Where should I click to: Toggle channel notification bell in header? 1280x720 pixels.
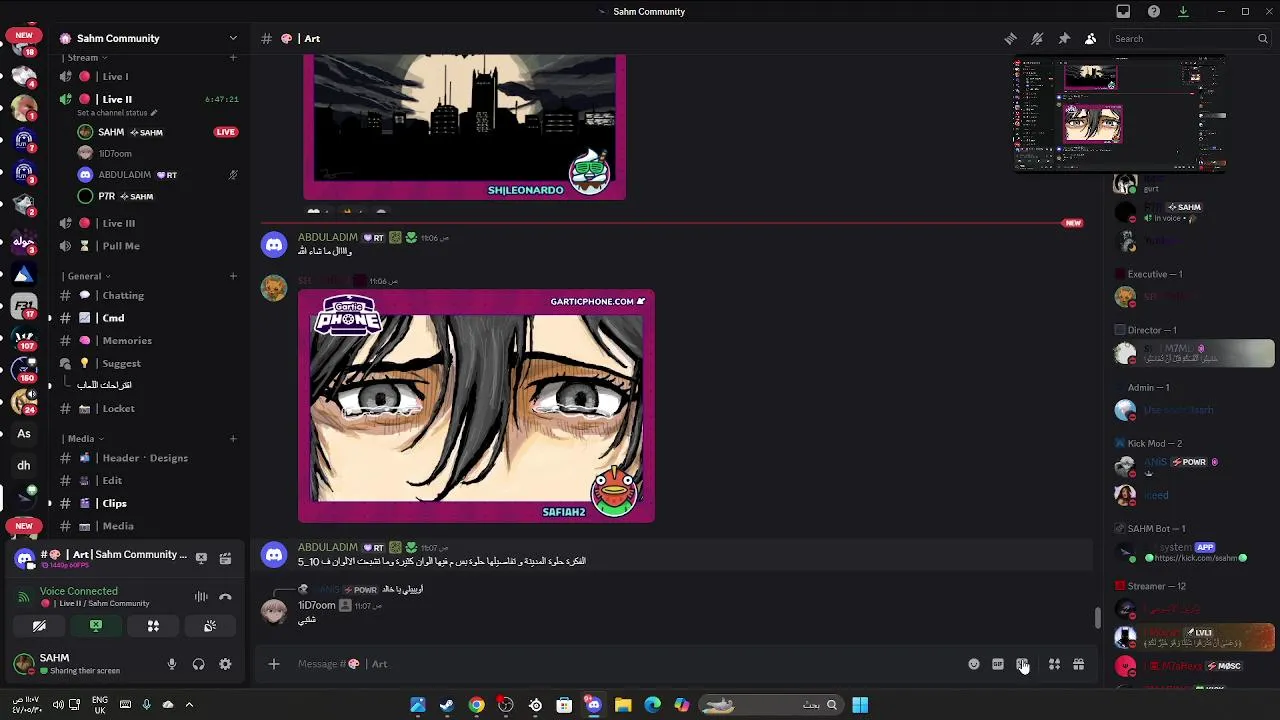[x=1037, y=39]
